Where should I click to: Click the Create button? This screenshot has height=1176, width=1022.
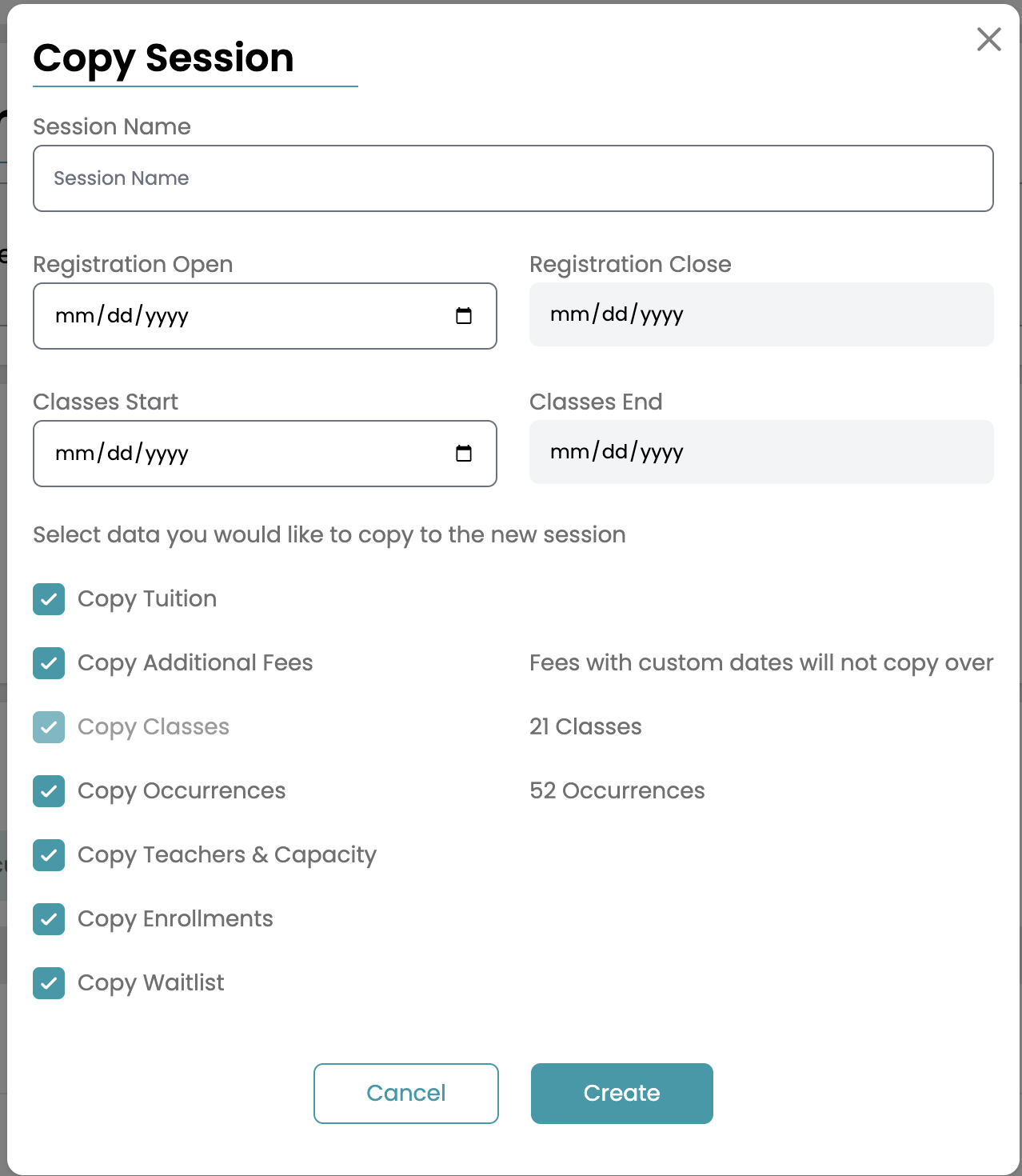click(x=622, y=1094)
